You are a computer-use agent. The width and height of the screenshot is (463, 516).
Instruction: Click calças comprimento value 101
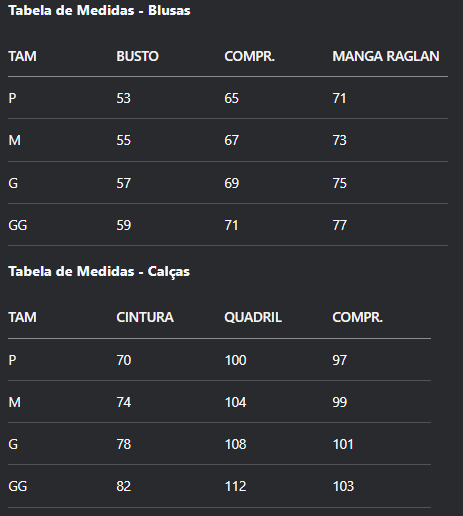[x=343, y=444]
